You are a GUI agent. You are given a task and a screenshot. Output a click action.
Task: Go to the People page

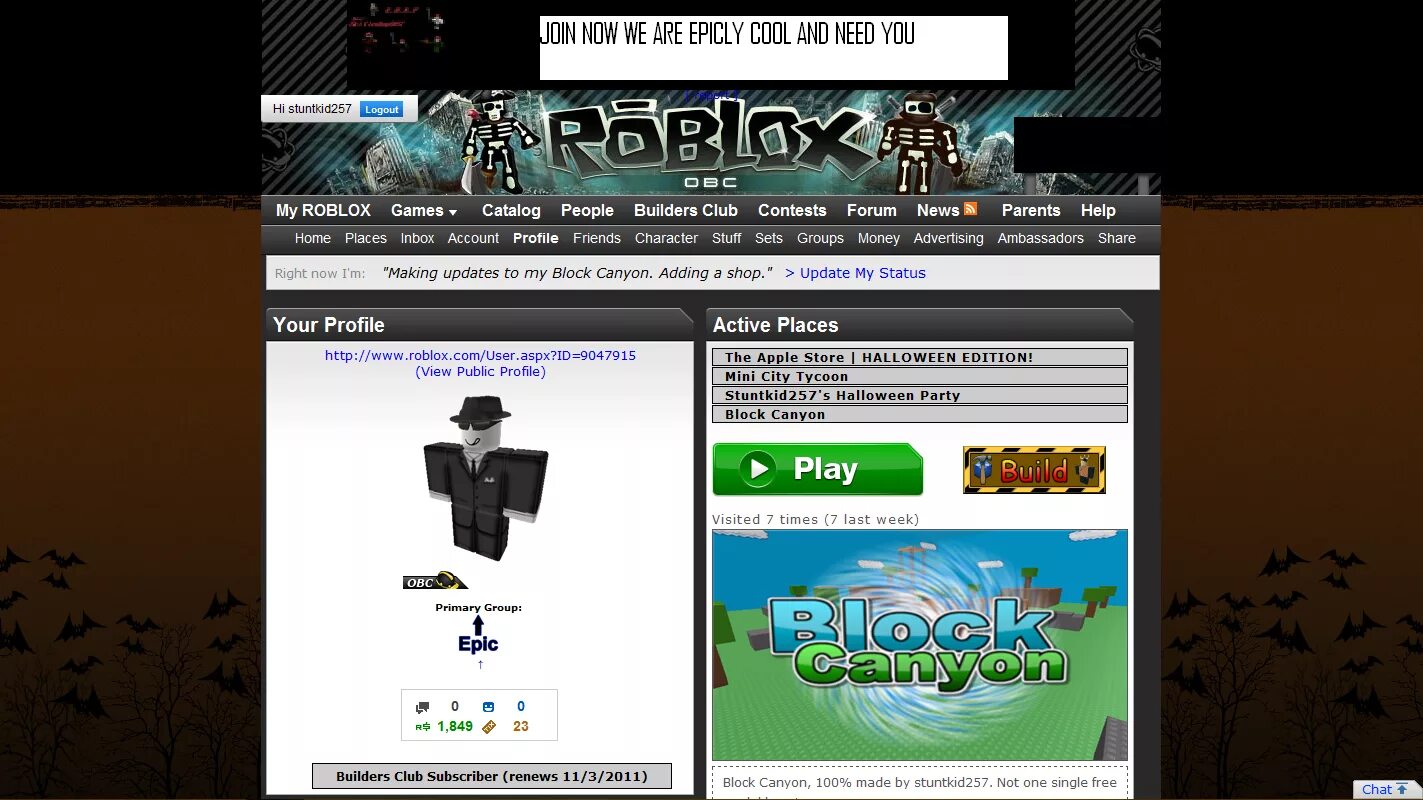587,210
